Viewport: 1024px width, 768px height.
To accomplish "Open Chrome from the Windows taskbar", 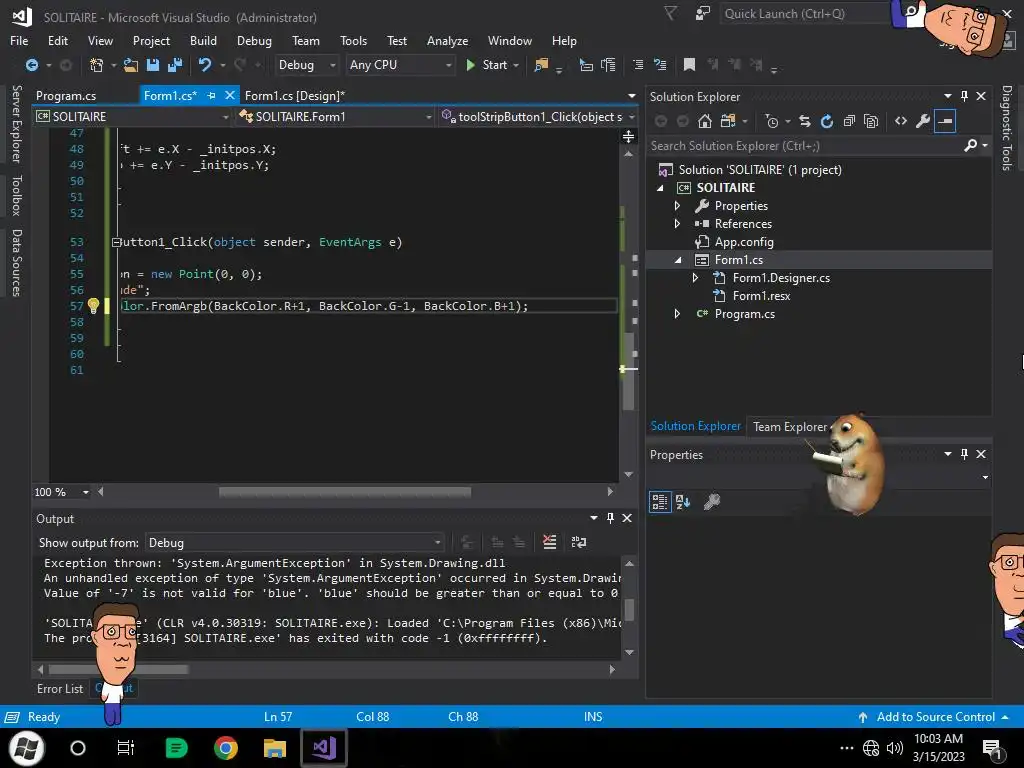I will pos(226,748).
